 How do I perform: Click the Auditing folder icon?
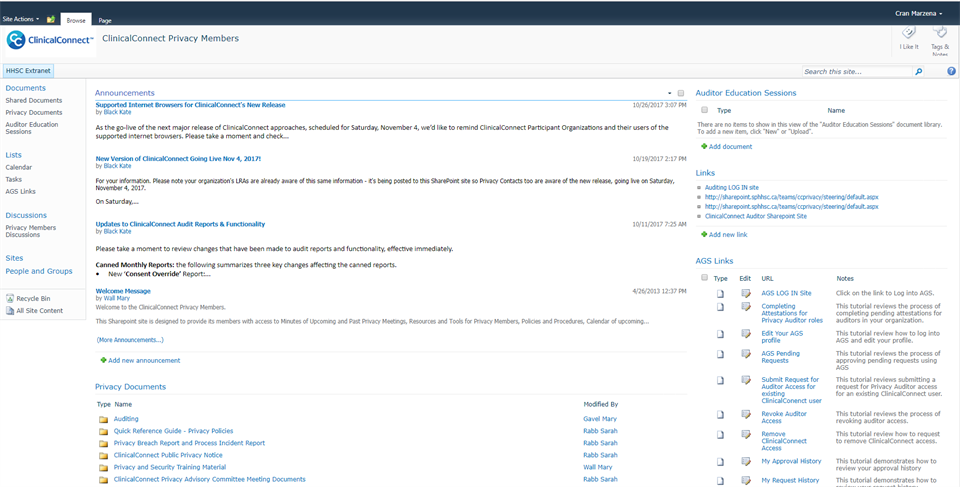[103, 420]
